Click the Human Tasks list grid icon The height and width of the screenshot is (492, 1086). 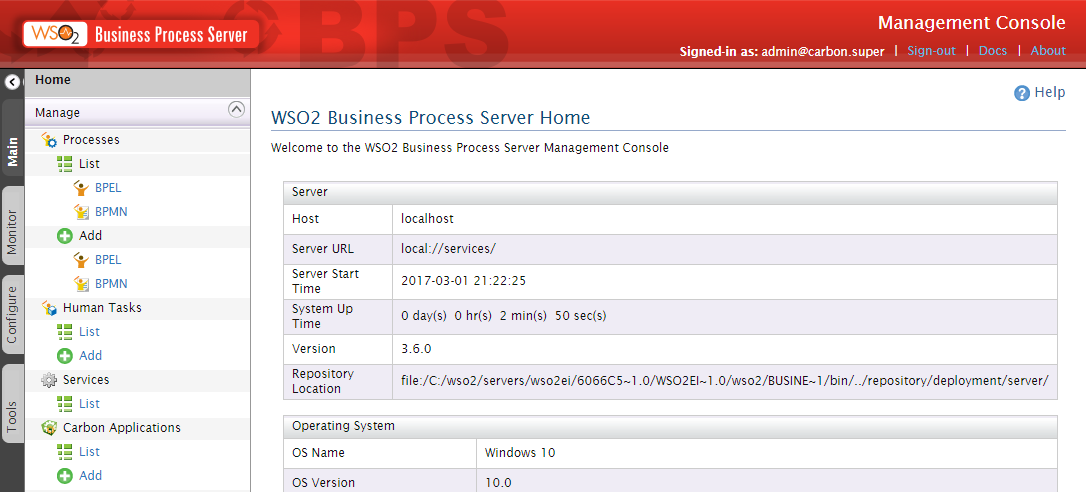[x=64, y=332]
